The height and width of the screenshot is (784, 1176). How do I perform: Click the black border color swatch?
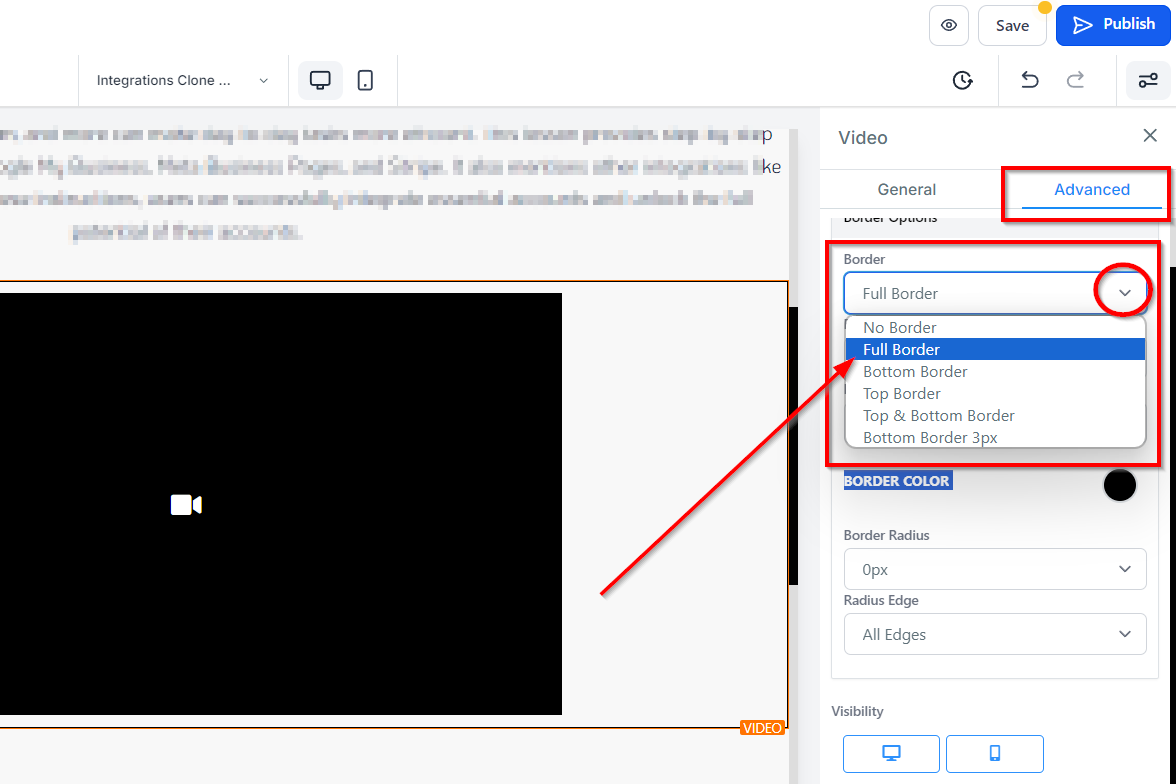coord(1119,485)
